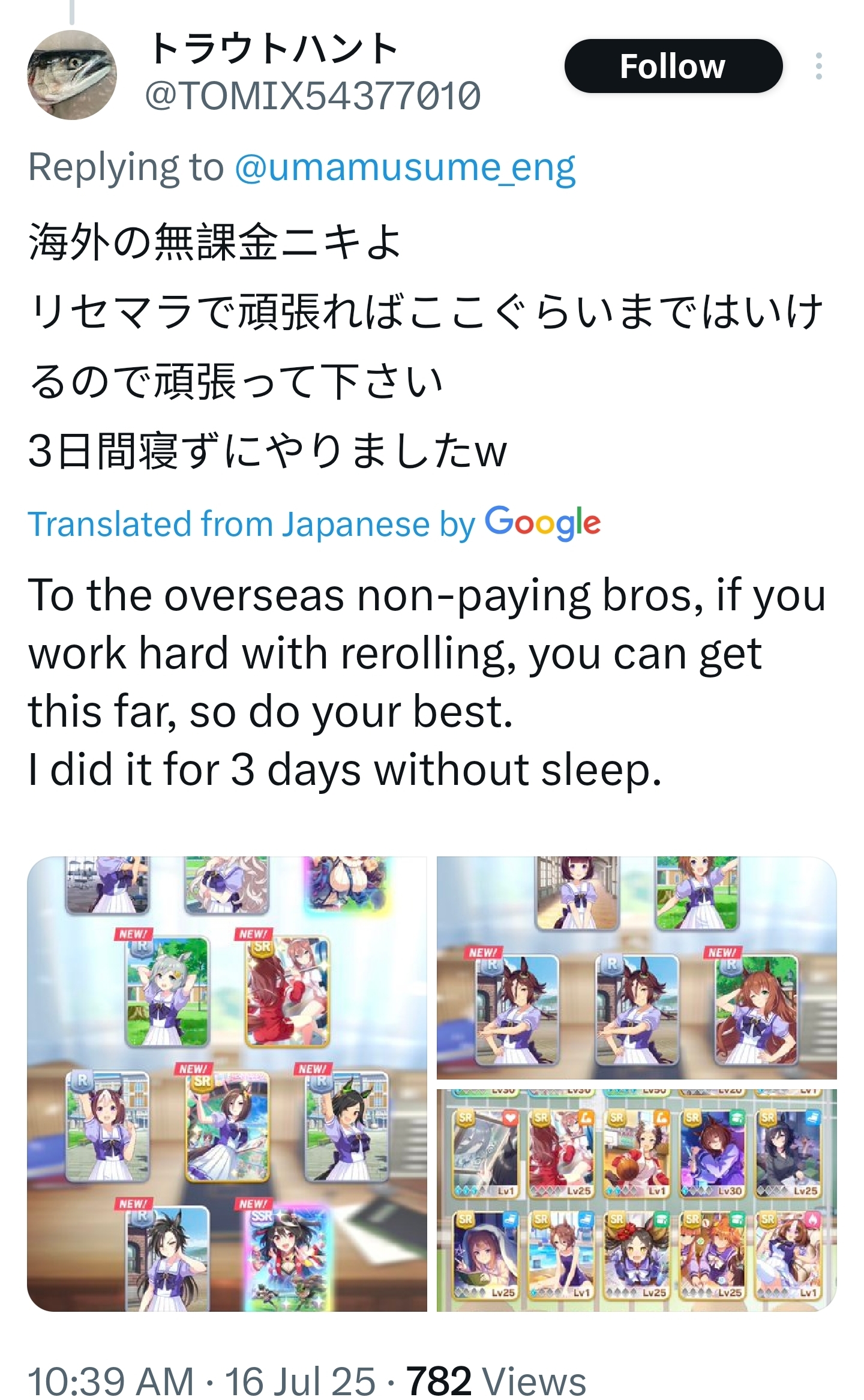Click the Translated from Japanese link
864x1400 pixels.
point(252,524)
